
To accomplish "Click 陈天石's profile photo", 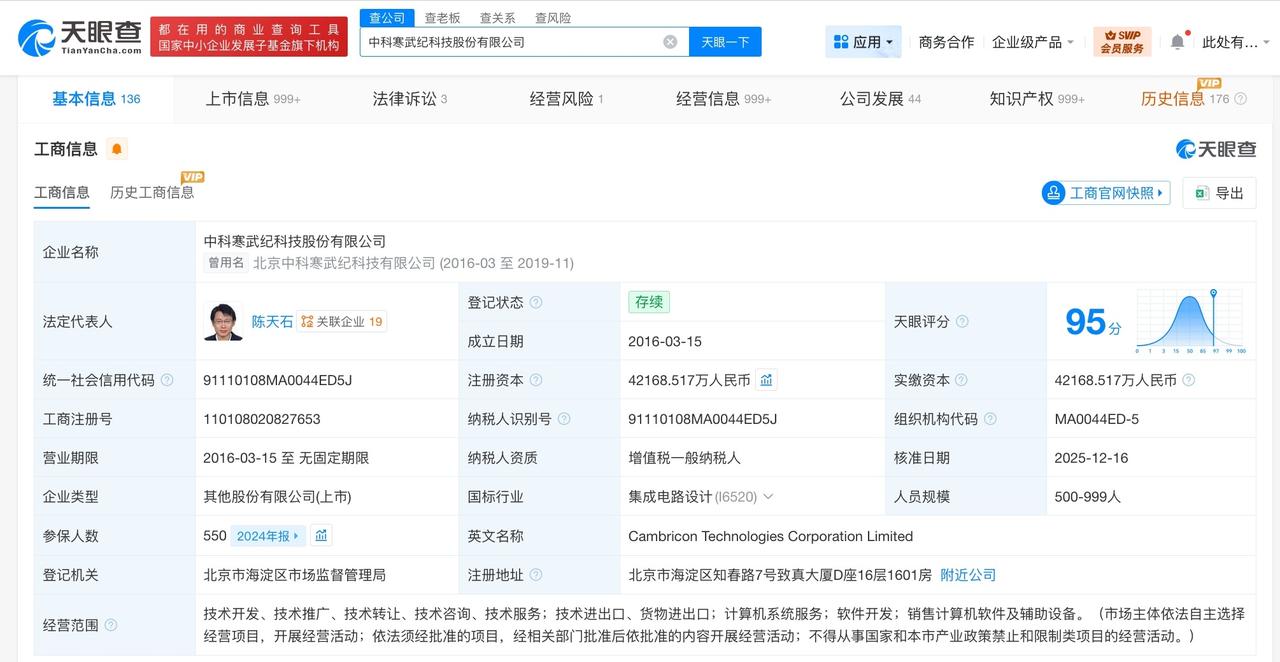I will point(222,321).
